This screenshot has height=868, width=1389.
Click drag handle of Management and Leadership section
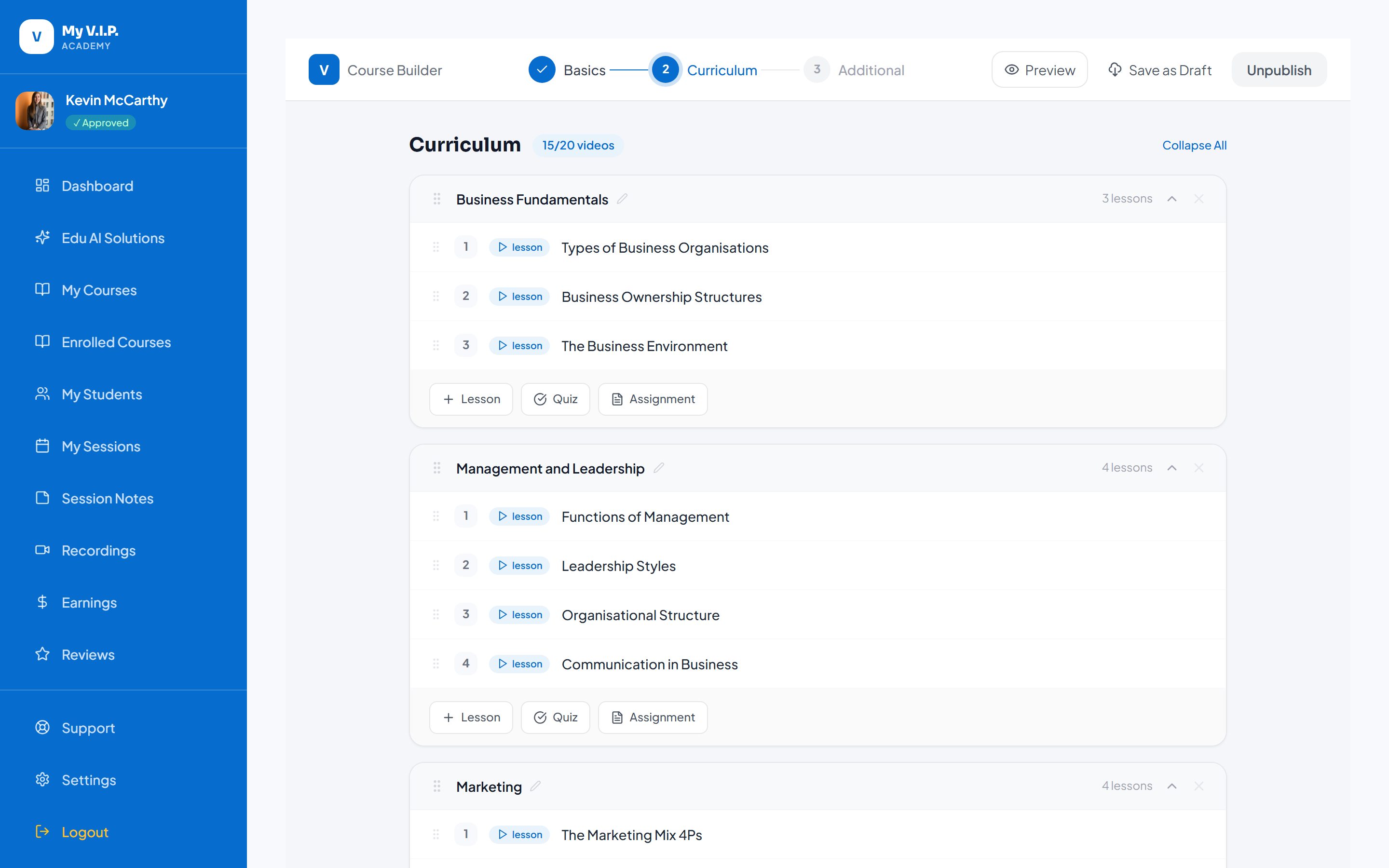437,468
